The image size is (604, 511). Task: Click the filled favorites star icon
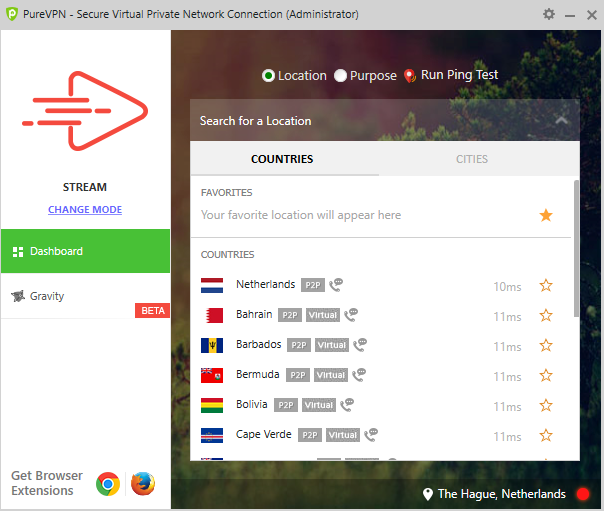point(545,215)
